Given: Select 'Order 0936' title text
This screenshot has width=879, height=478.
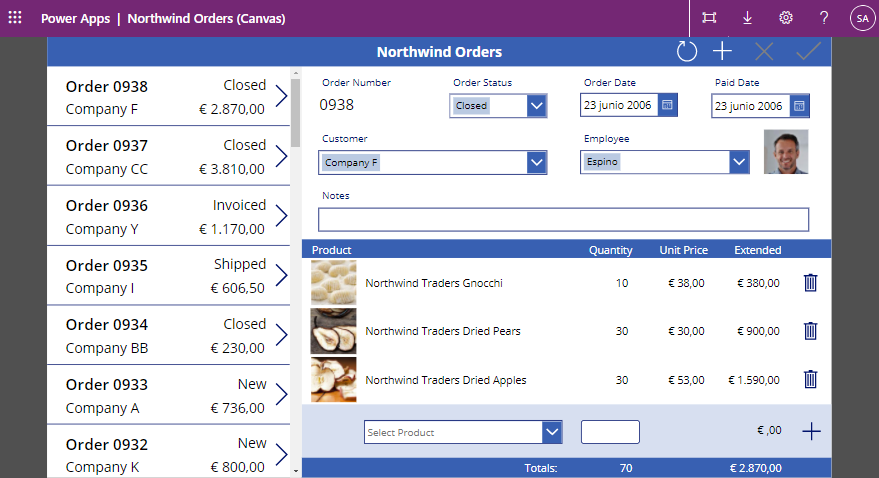Looking at the screenshot, I should click(x=107, y=206).
